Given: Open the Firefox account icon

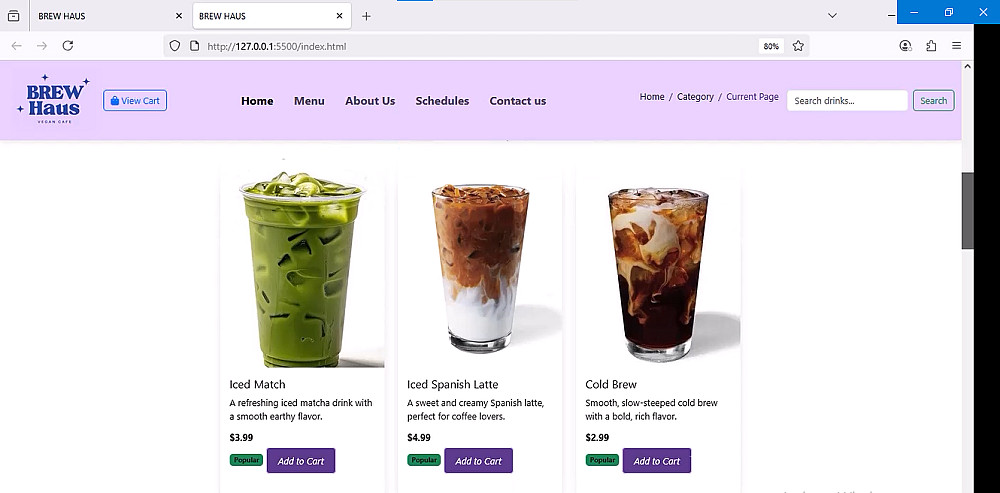Looking at the screenshot, I should pos(905,46).
